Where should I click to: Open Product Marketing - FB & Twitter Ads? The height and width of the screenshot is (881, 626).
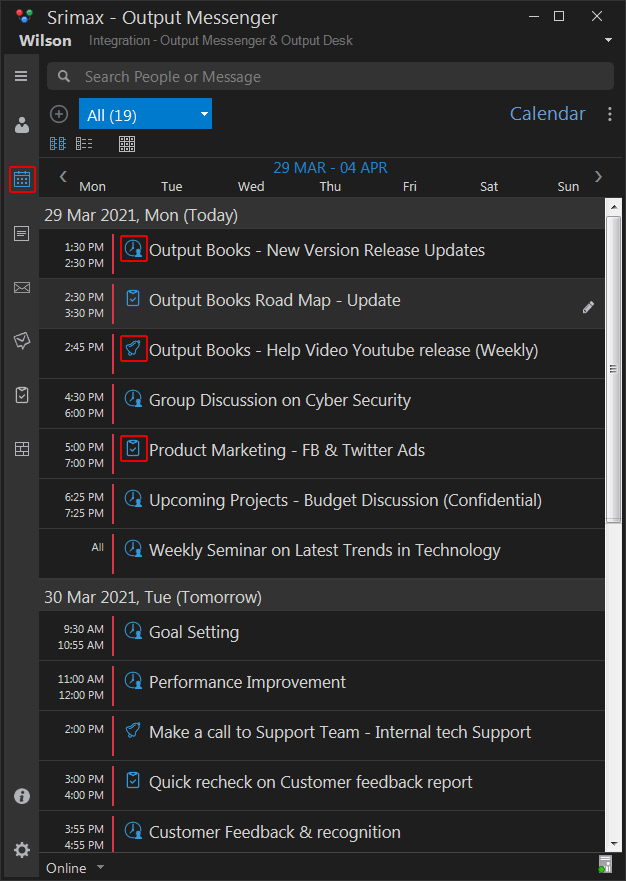(x=322, y=453)
